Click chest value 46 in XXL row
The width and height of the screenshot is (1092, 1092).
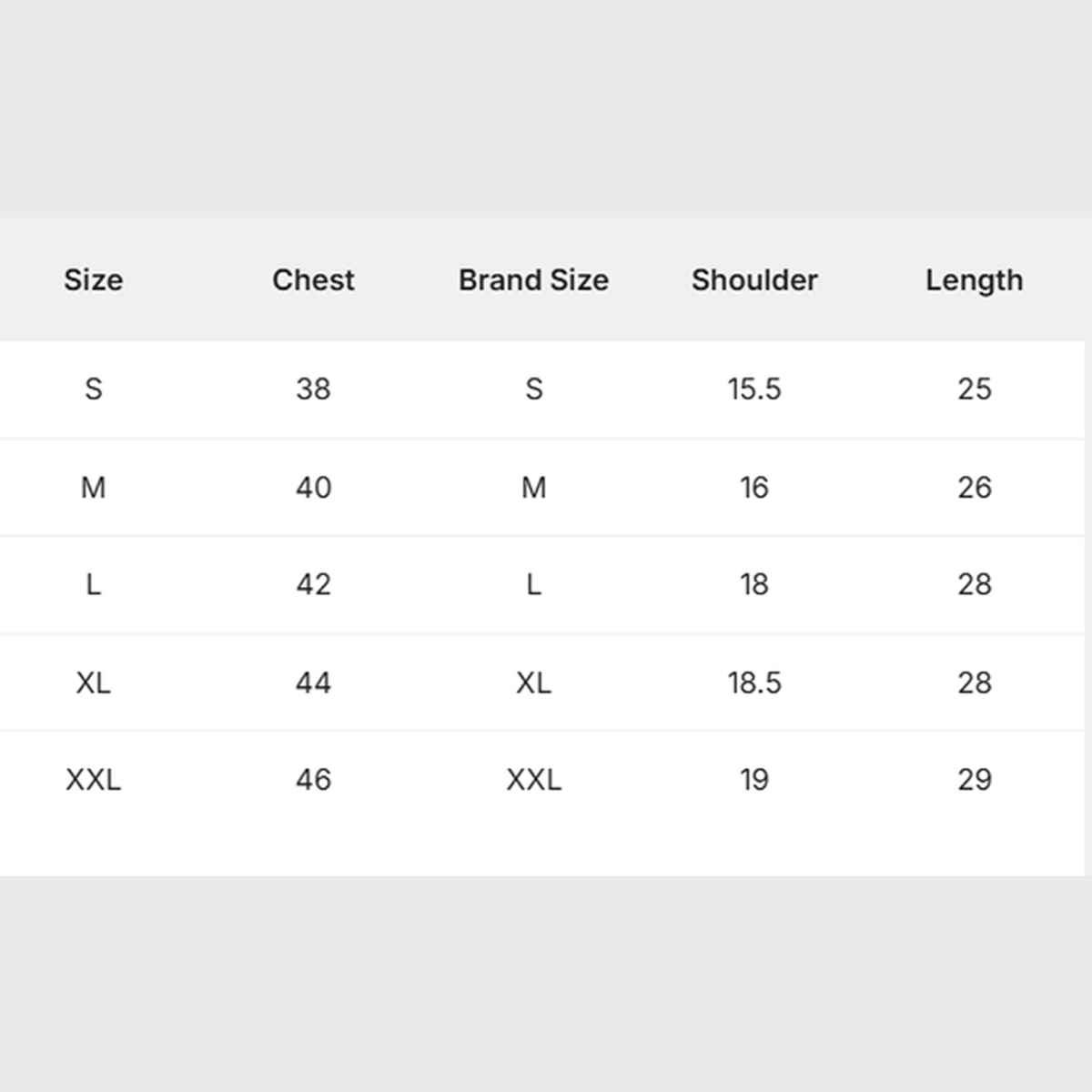313,780
